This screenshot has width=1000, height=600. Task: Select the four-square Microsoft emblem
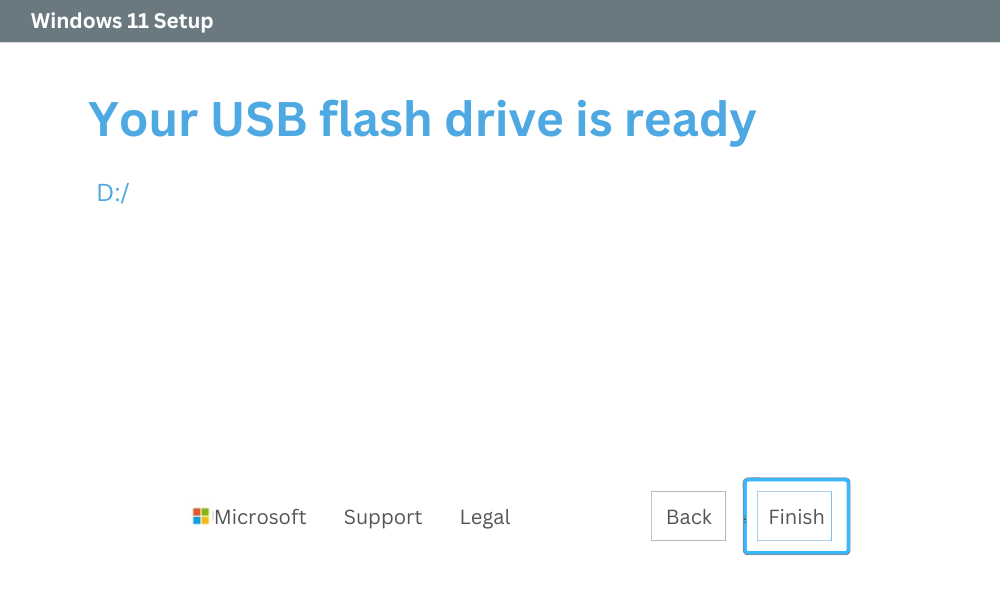(201, 516)
